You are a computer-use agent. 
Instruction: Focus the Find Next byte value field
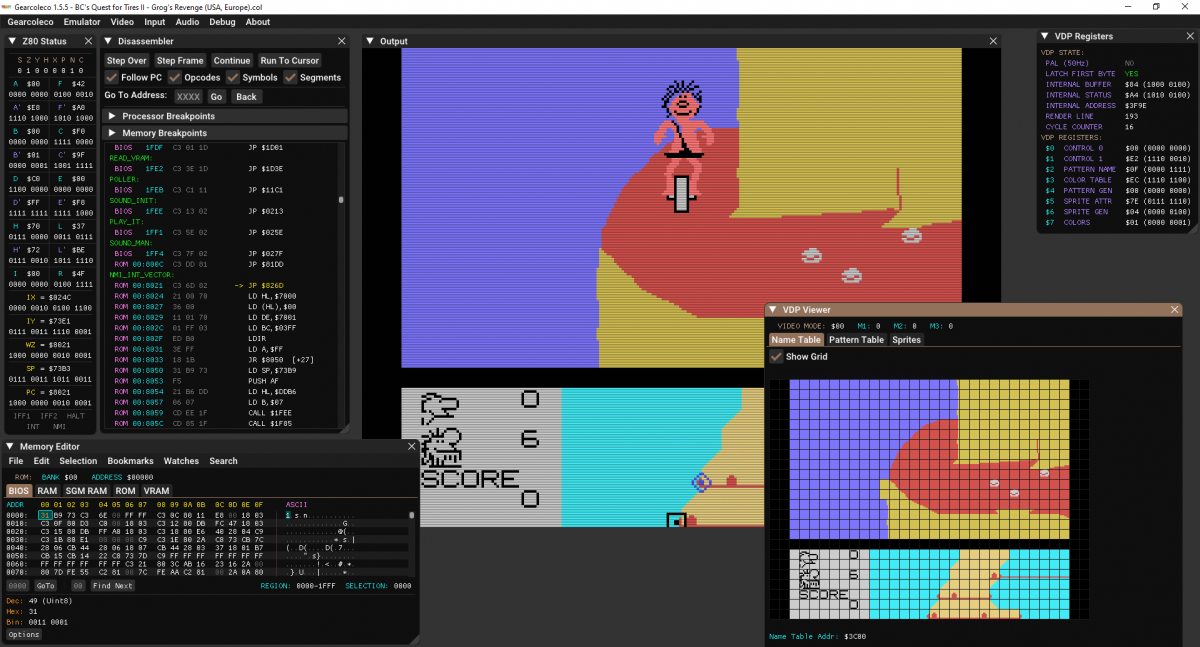tap(78, 586)
